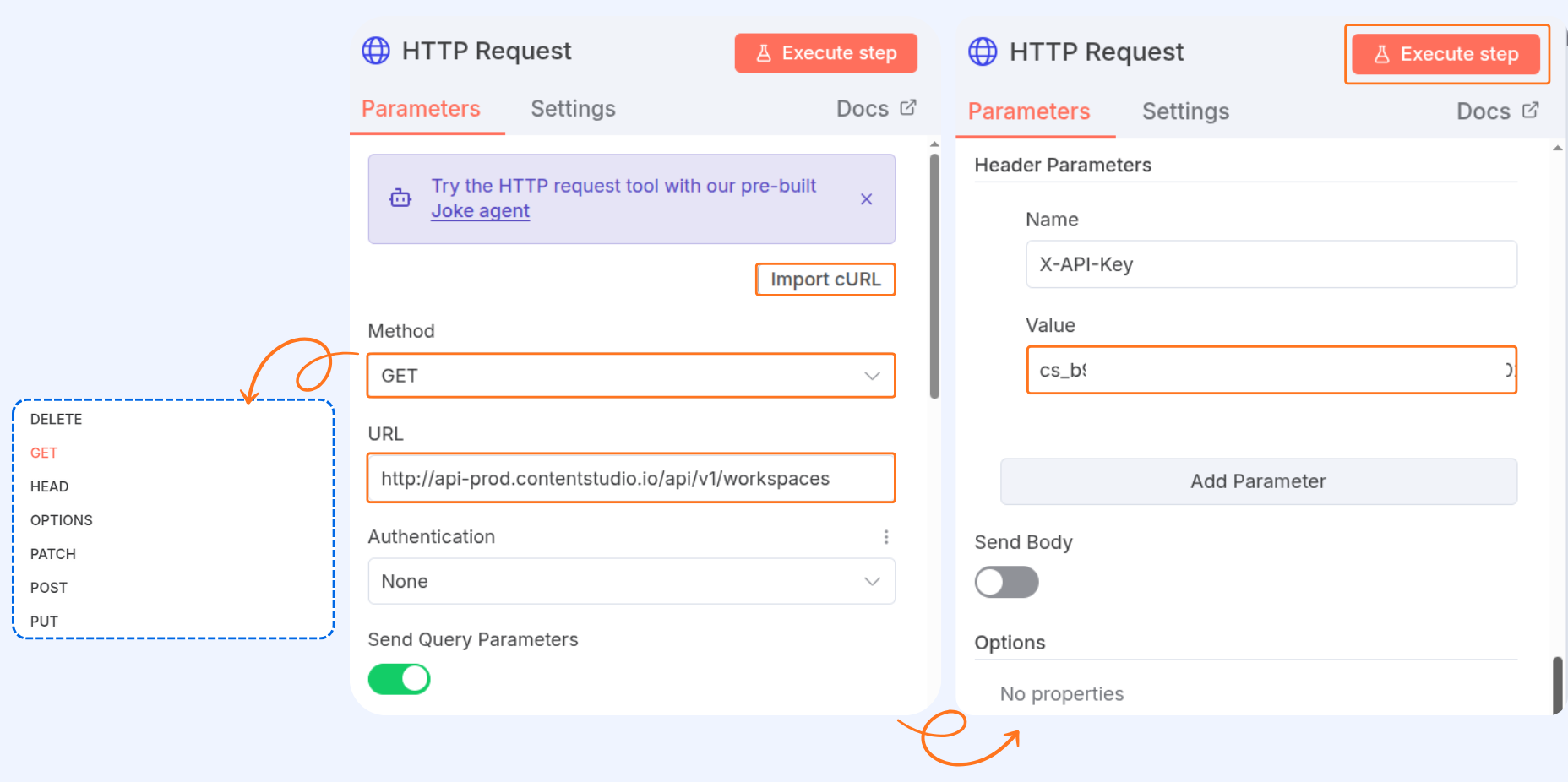Click the Add Parameter button
The image size is (1568, 782).
pyautogui.click(x=1259, y=481)
